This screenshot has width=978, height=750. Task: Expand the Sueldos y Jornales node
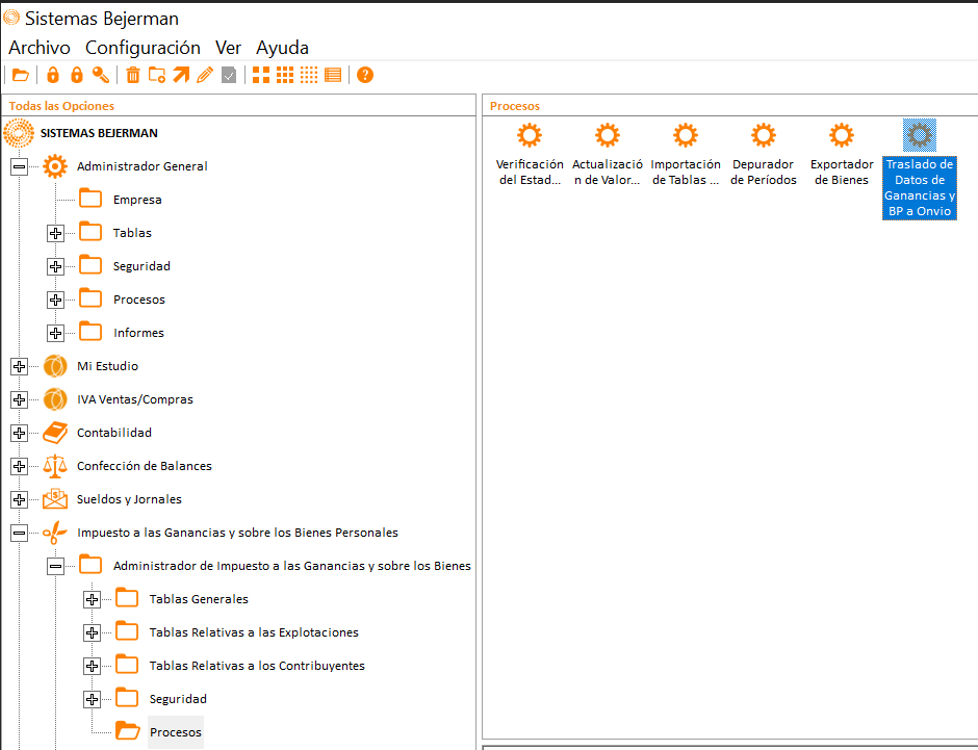click(19, 500)
